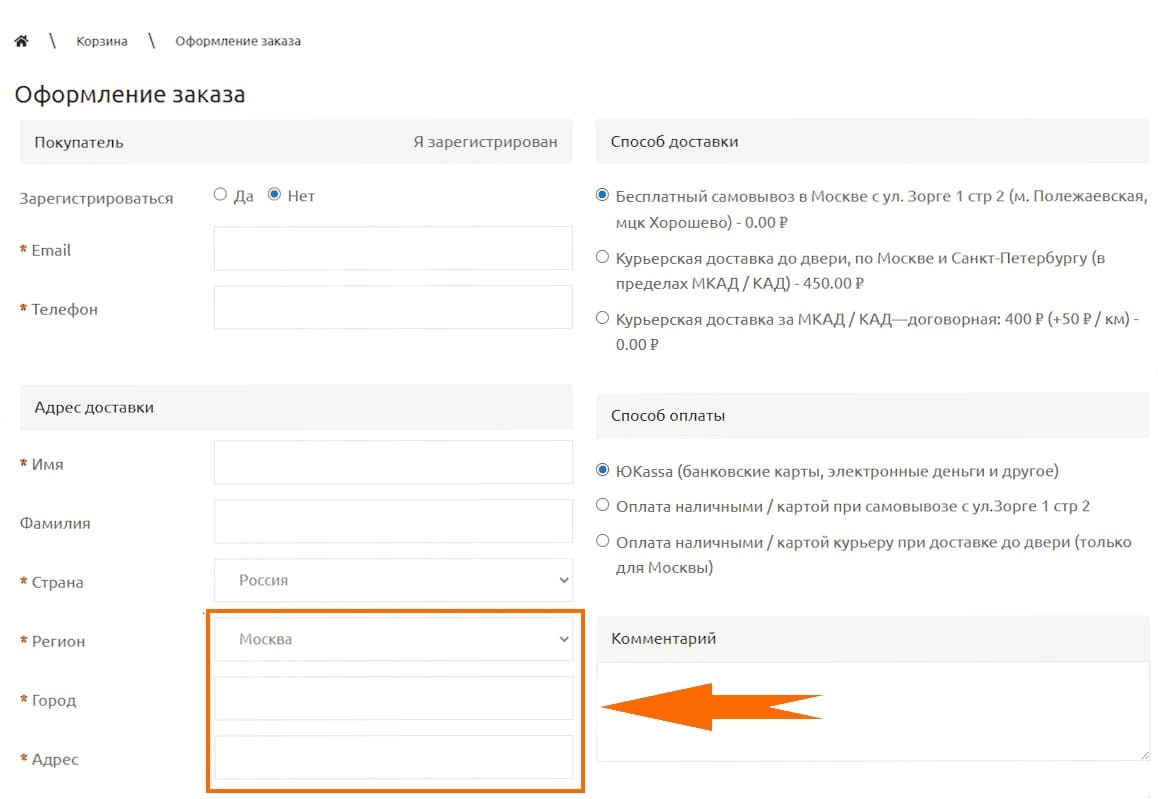Select Нет for registration
1158x799 pixels.
tap(275, 195)
